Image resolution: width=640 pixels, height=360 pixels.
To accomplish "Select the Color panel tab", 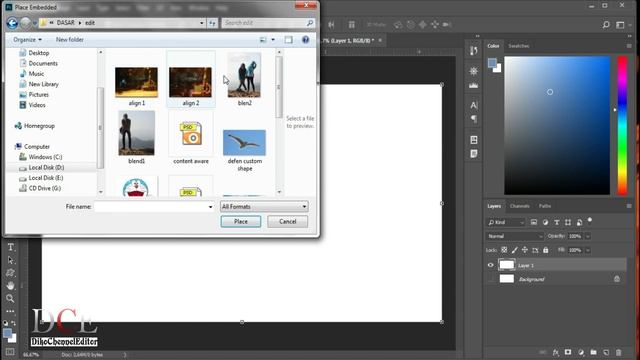I will tap(493, 46).
